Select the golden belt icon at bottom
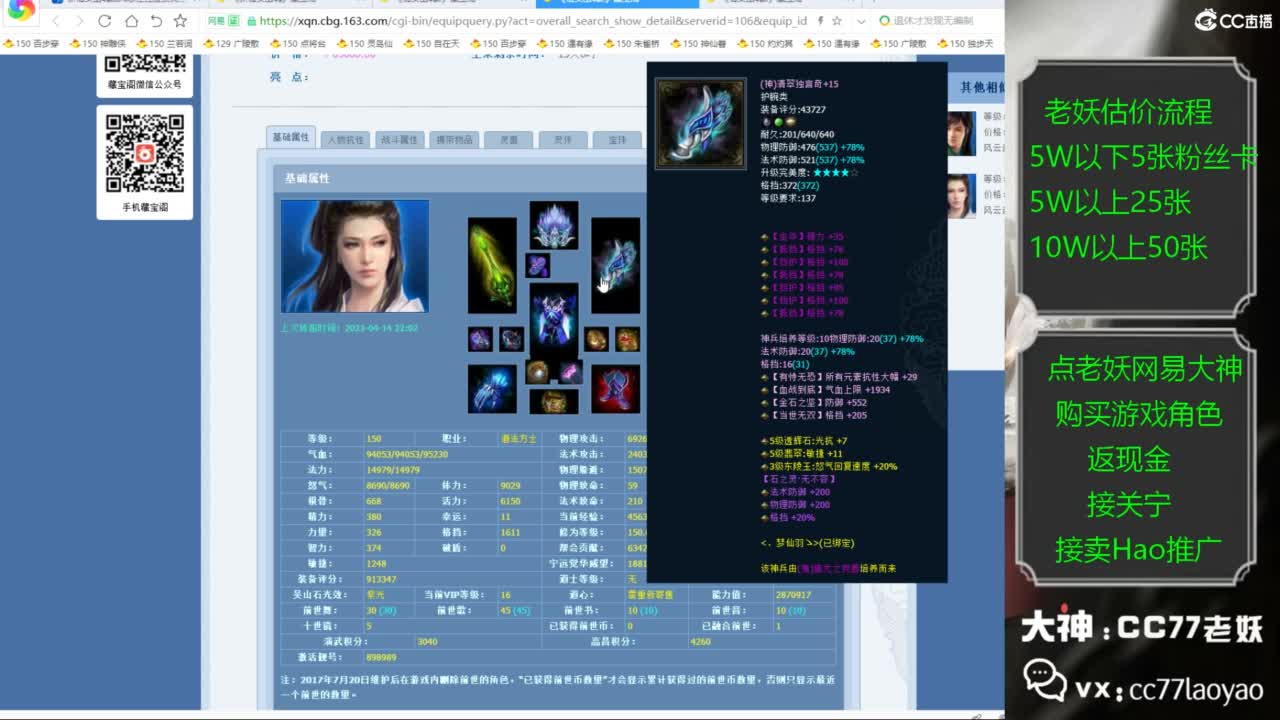The height and width of the screenshot is (720, 1280). [554, 402]
